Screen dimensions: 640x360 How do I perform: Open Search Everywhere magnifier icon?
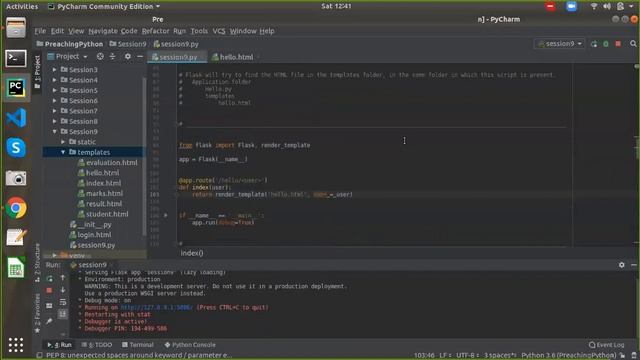pyautogui.click(x=633, y=44)
